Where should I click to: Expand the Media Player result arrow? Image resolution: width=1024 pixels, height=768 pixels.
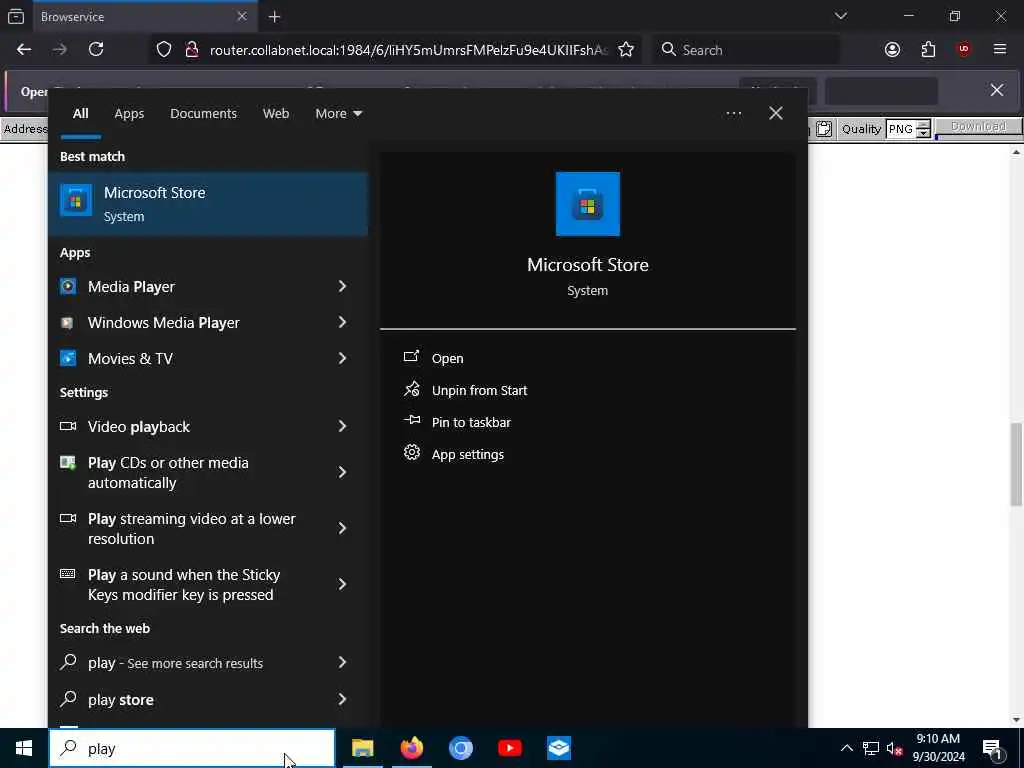[342, 286]
